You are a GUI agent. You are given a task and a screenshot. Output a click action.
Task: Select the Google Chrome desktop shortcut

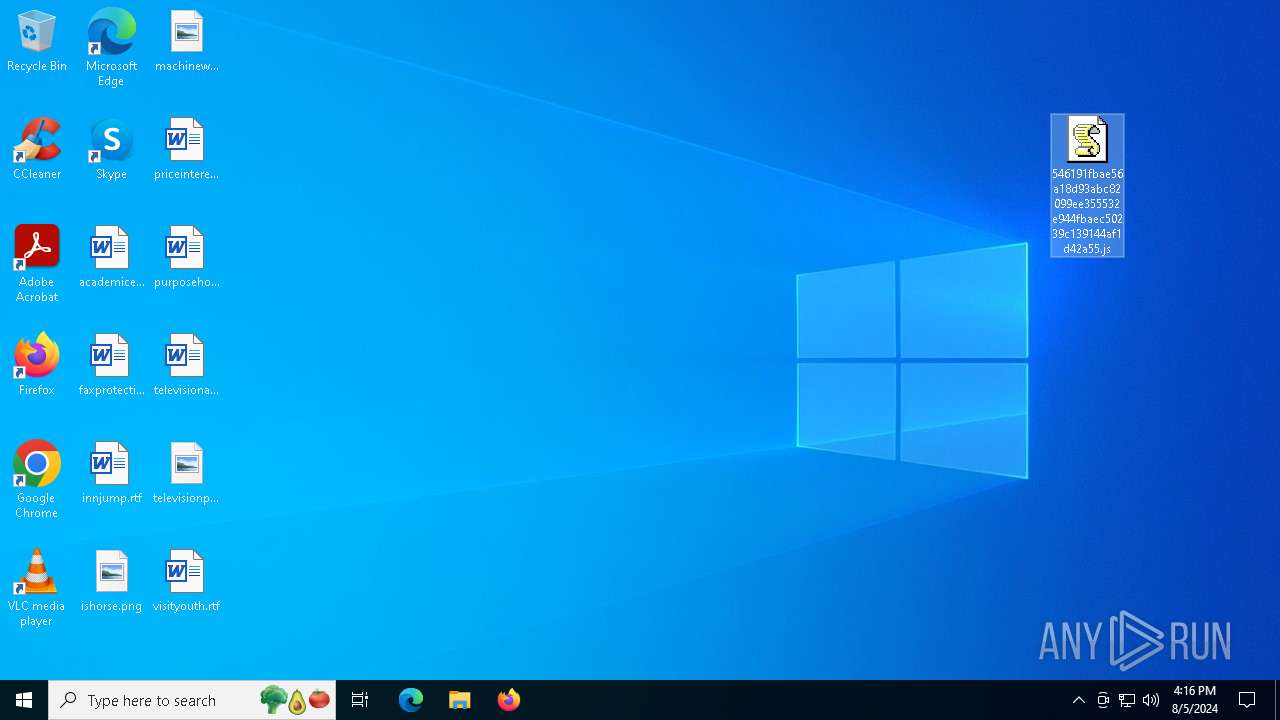tap(37, 480)
